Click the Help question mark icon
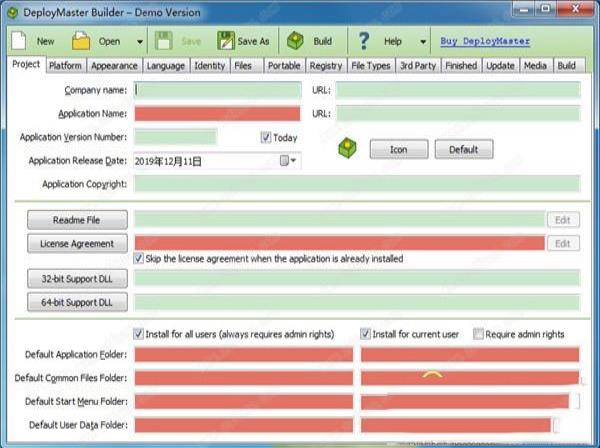The height and width of the screenshot is (448, 600). (x=364, y=41)
